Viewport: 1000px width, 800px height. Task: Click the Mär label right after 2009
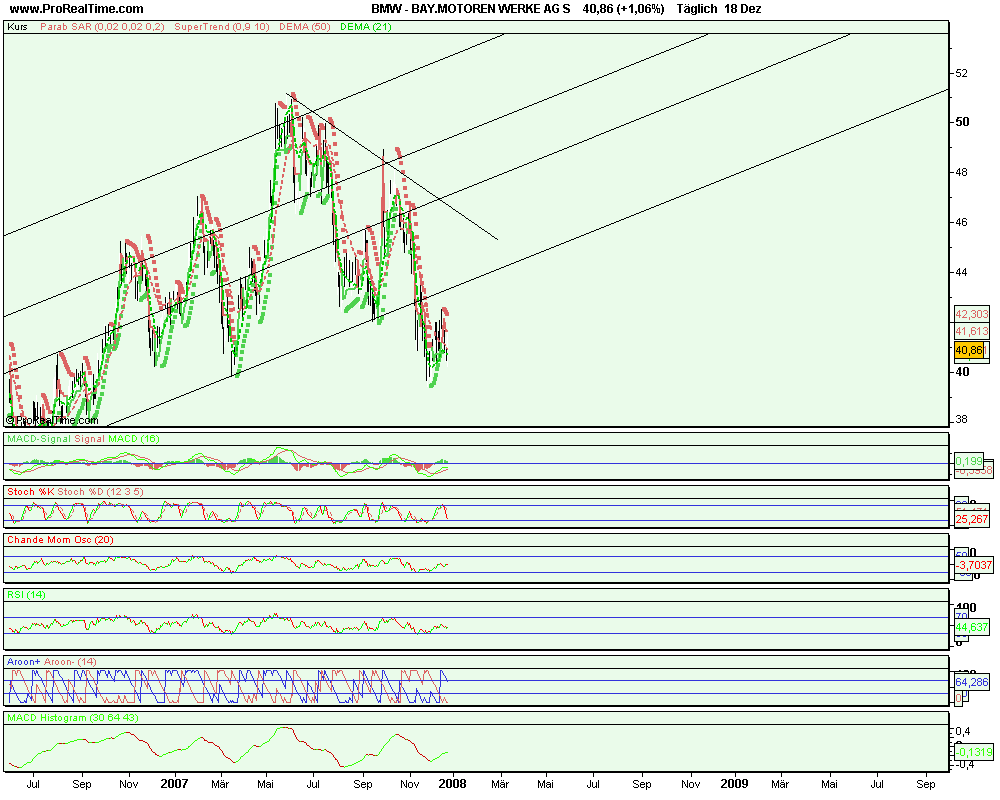[780, 784]
